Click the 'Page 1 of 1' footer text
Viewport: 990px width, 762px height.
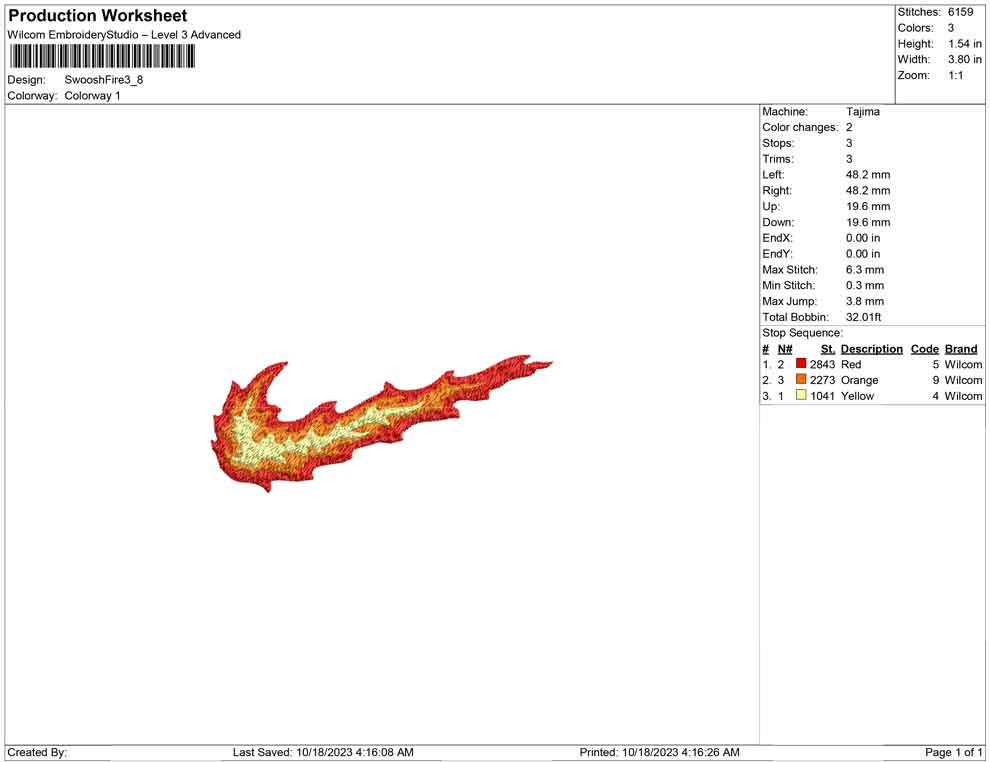953,752
